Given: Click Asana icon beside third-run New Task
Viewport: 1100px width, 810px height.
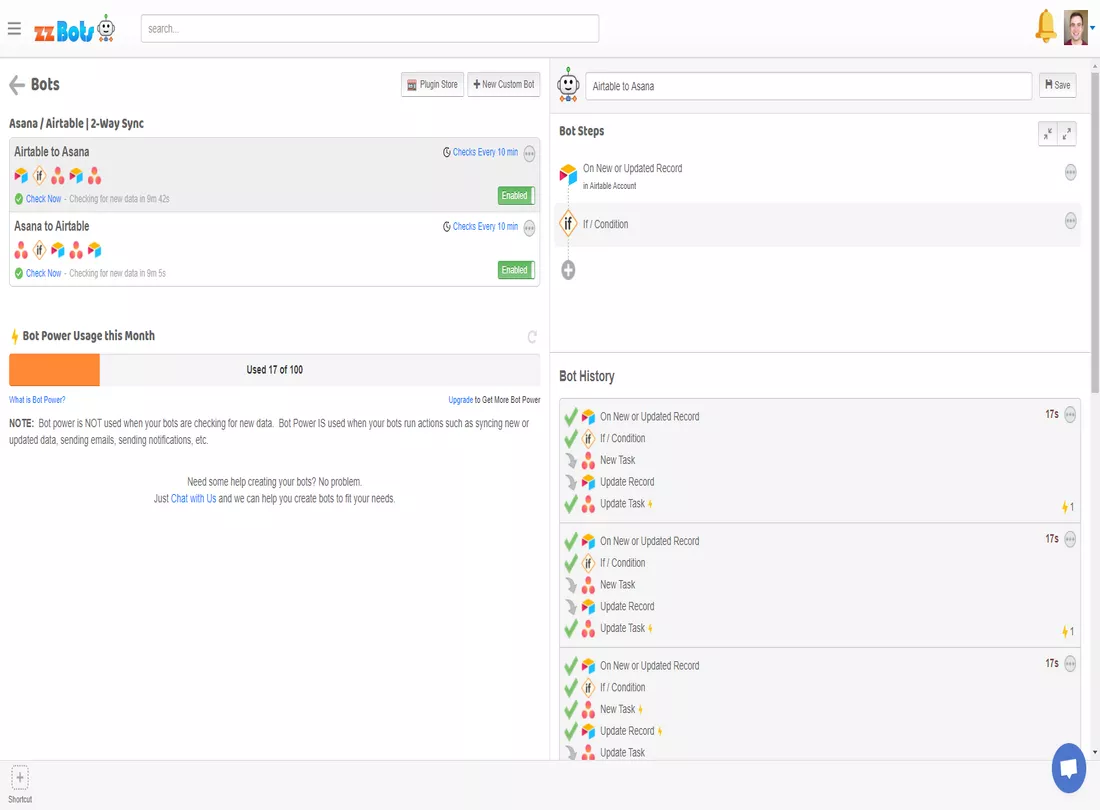Looking at the screenshot, I should (588, 710).
